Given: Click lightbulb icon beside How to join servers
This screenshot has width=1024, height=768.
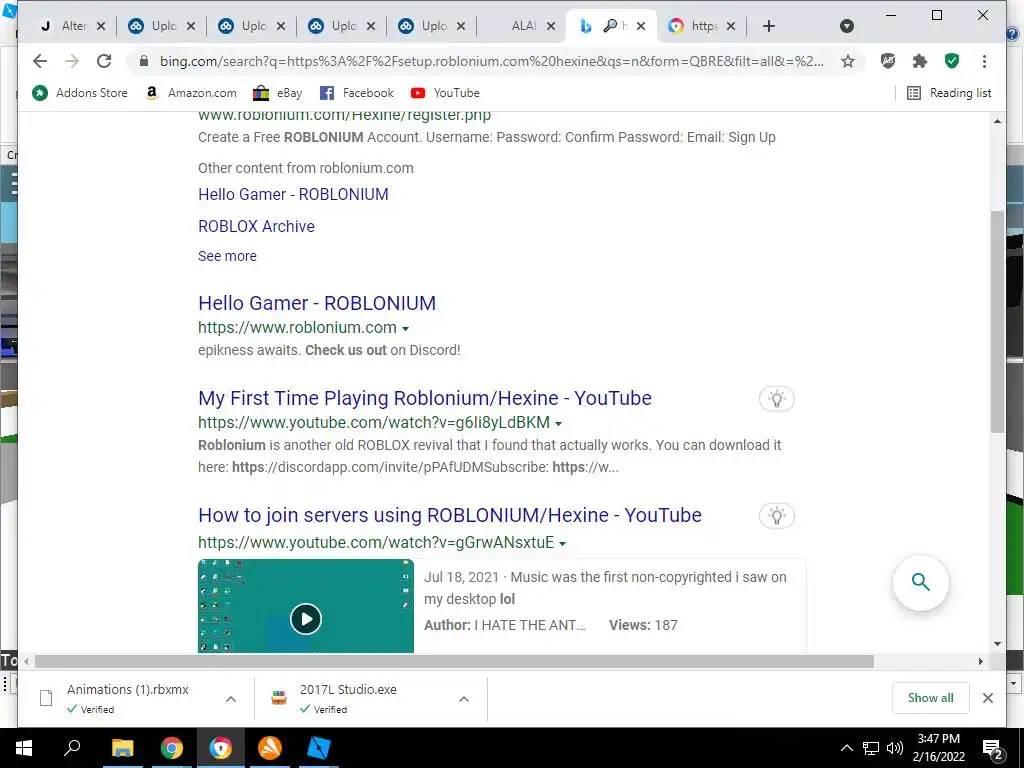Looking at the screenshot, I should (x=776, y=516).
